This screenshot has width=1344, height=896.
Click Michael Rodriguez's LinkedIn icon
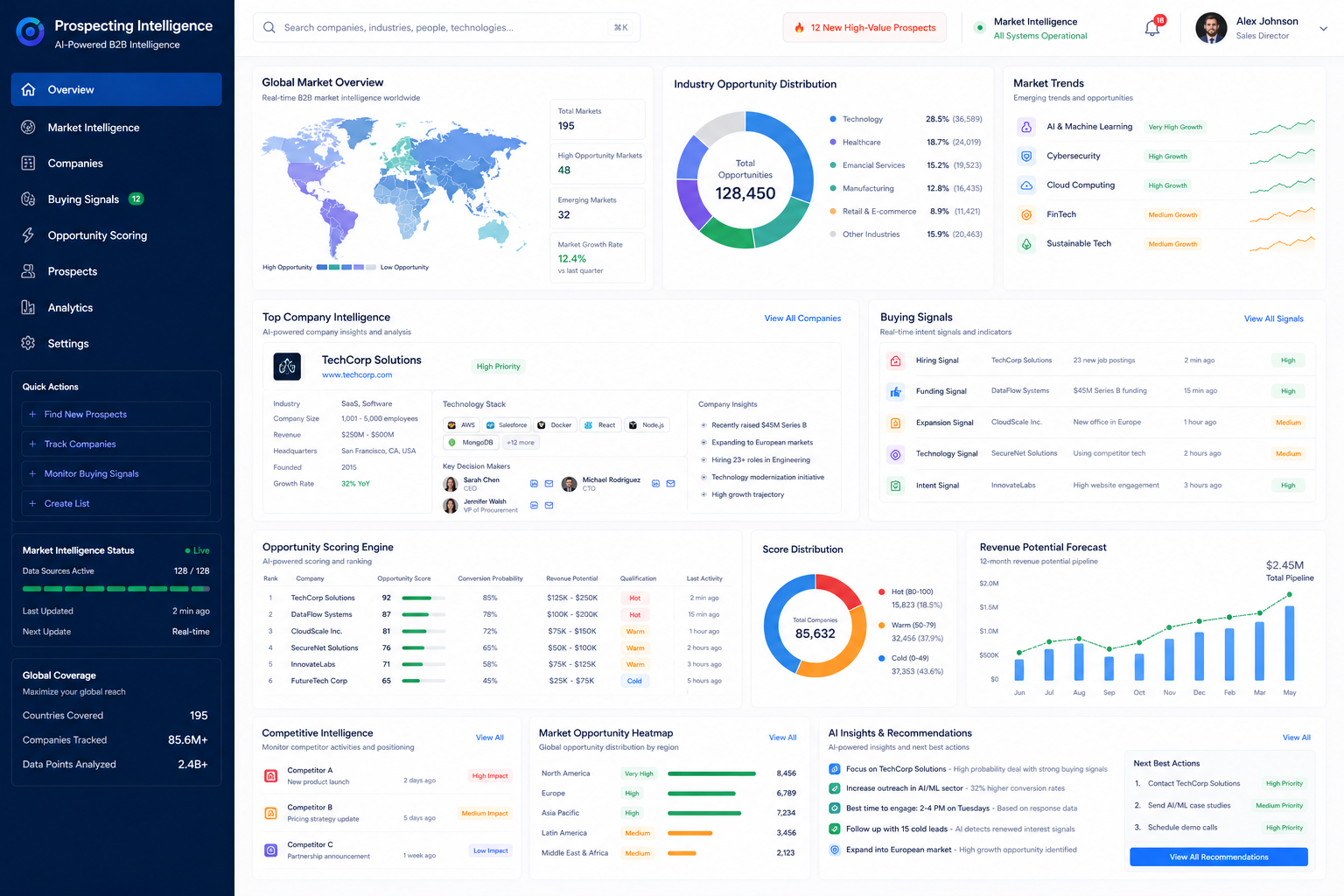pos(655,483)
